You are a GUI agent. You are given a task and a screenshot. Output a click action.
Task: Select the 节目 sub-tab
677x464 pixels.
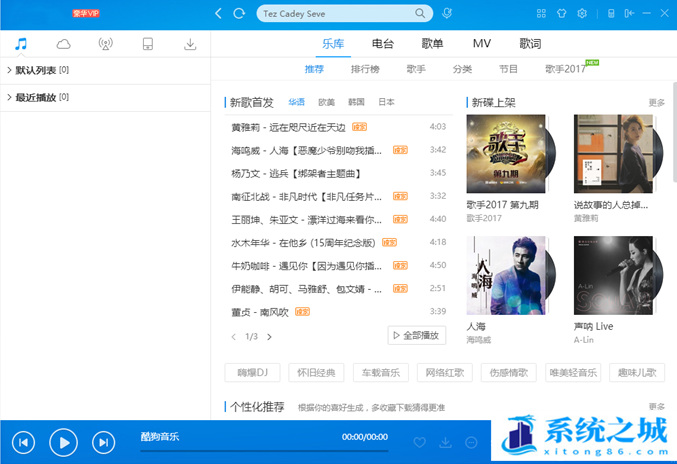coord(508,69)
